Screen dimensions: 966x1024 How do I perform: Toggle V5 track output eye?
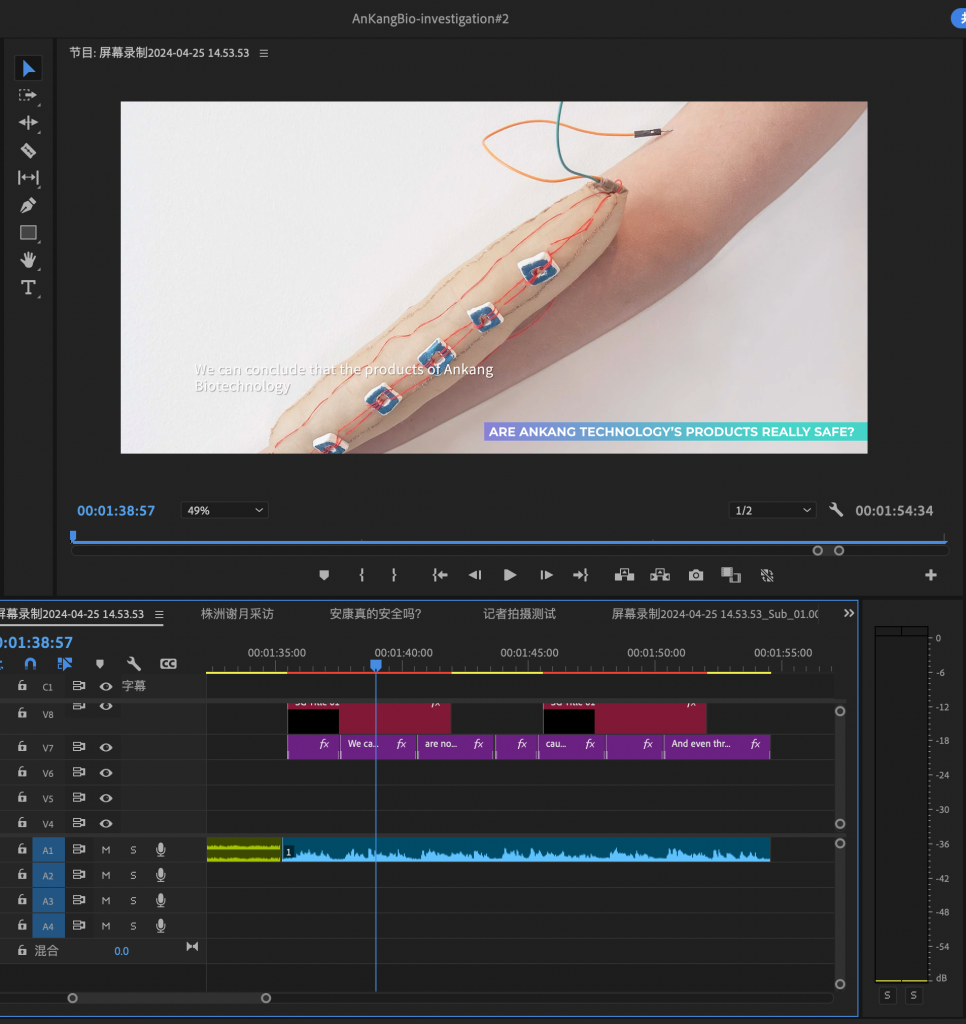click(106, 798)
